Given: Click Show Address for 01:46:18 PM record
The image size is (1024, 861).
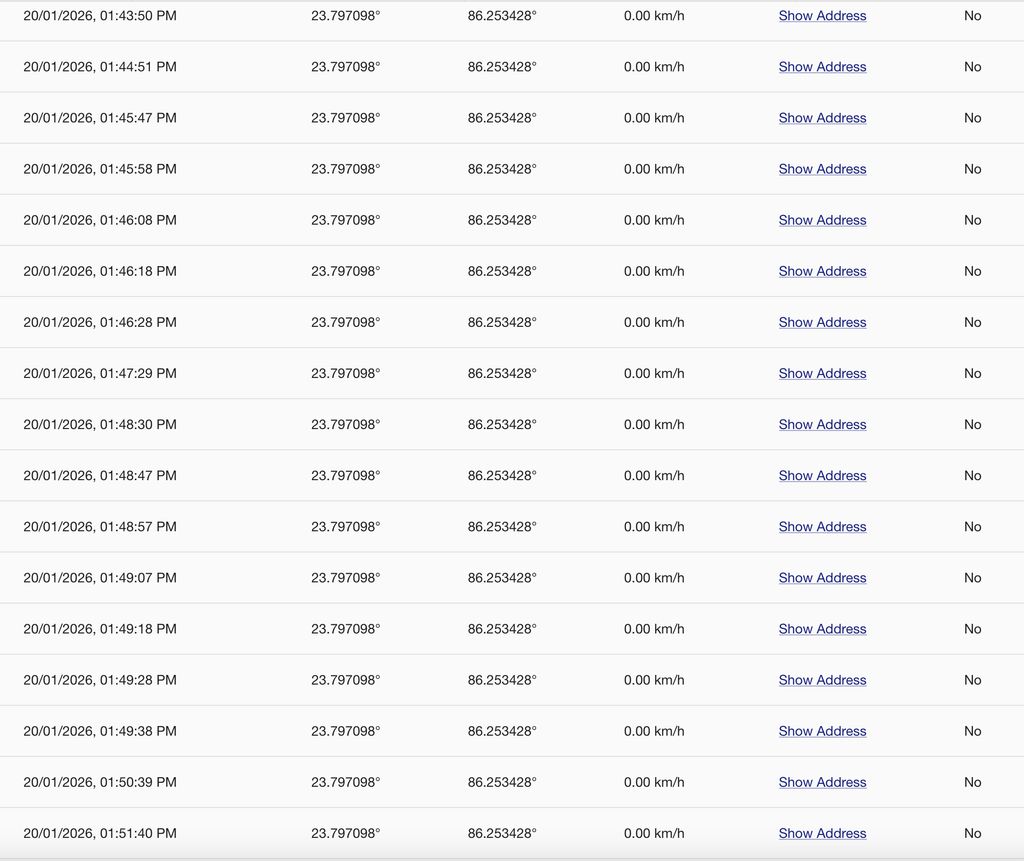Looking at the screenshot, I should coord(822,271).
